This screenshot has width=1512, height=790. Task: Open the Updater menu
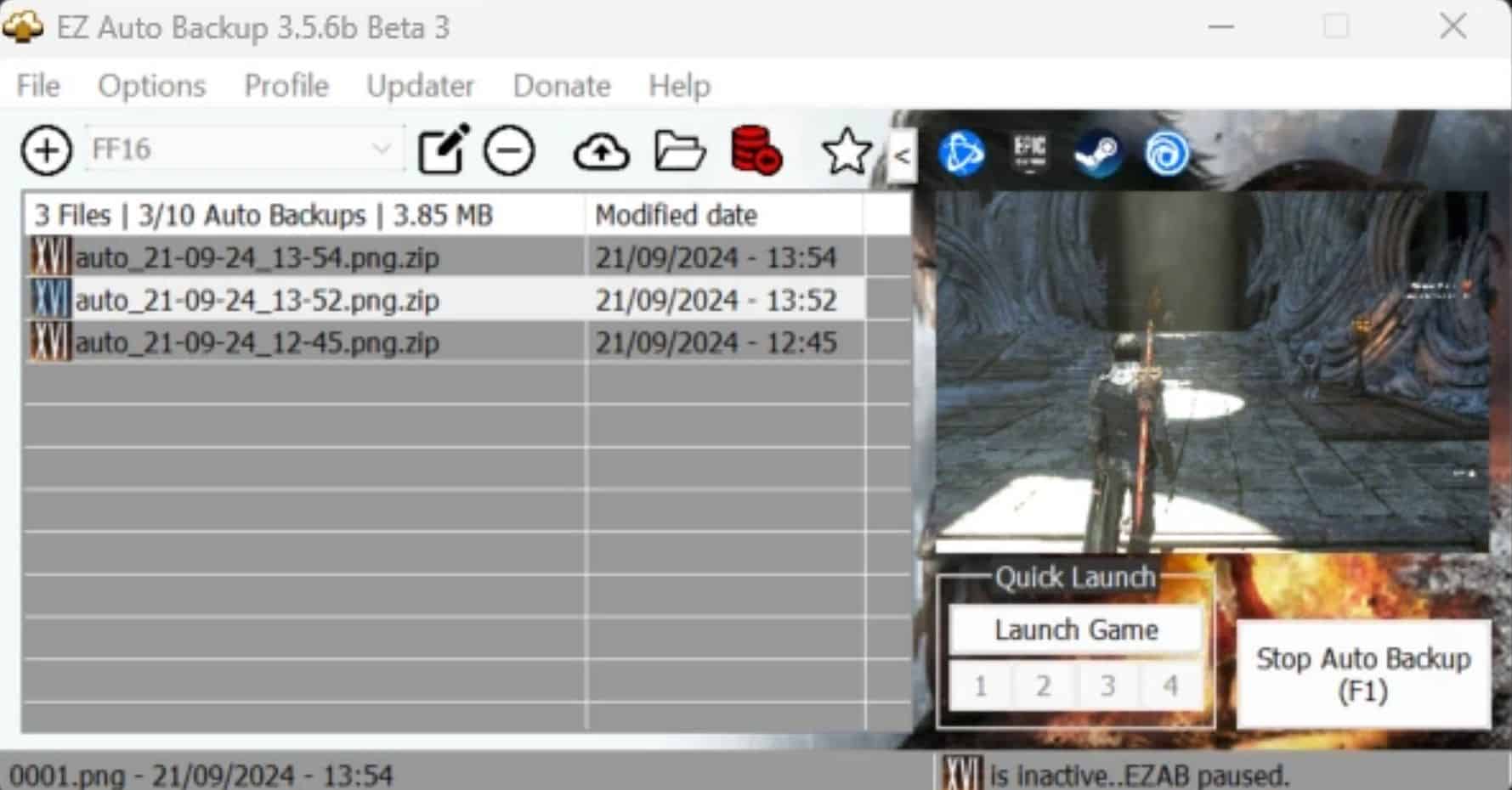coord(421,86)
